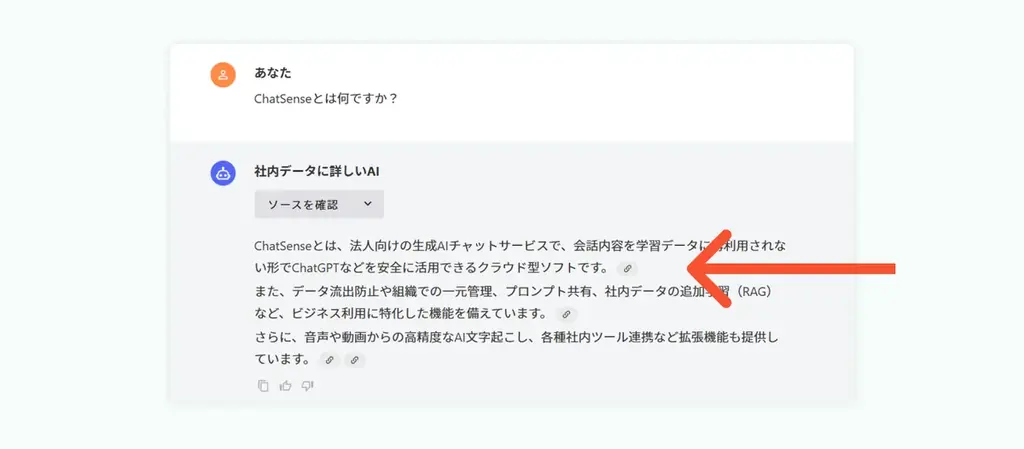Select the あなた sender name
Image resolution: width=1024 pixels, height=449 pixels.
coord(273,73)
